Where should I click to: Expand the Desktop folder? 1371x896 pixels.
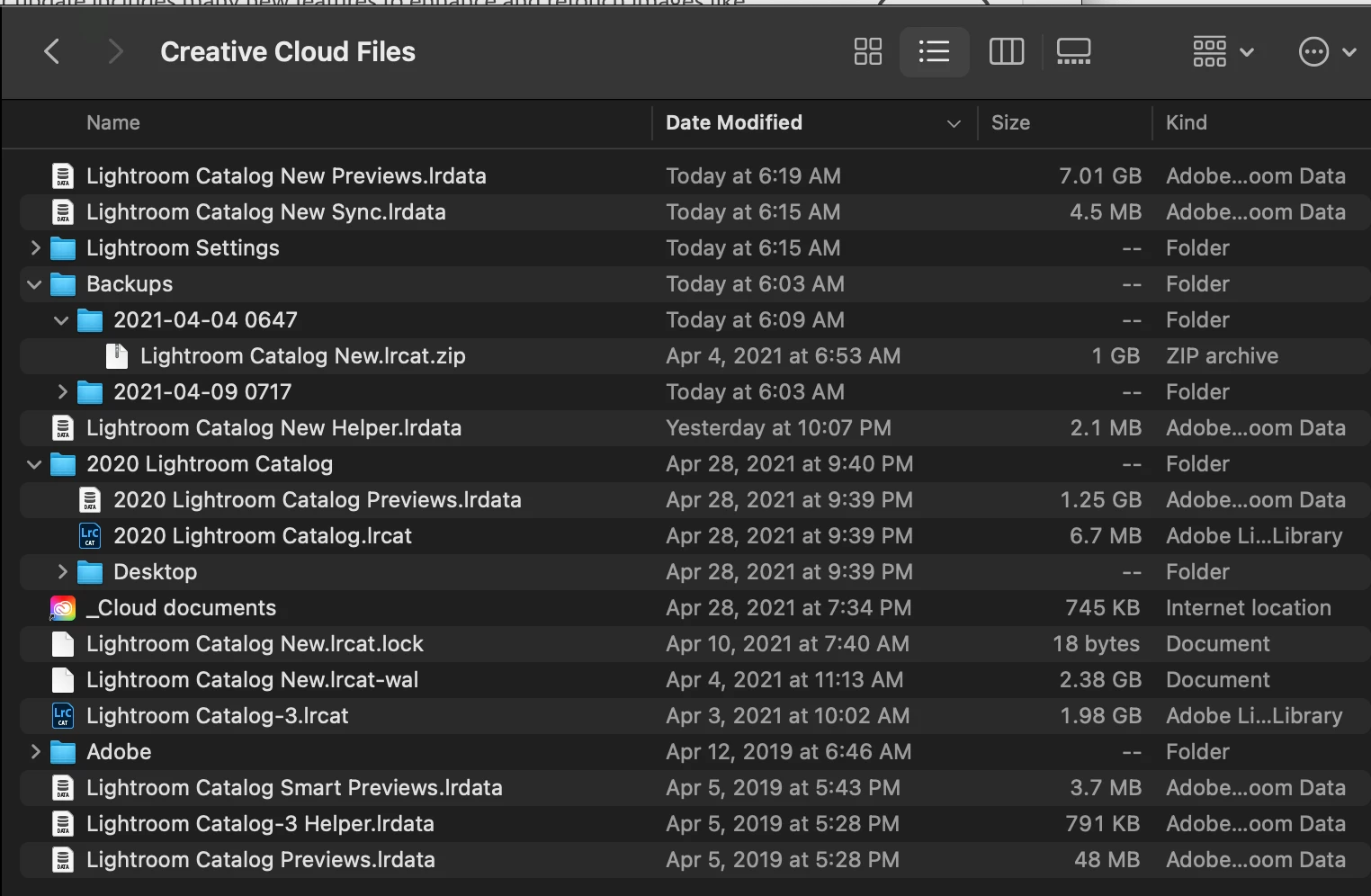[62, 571]
